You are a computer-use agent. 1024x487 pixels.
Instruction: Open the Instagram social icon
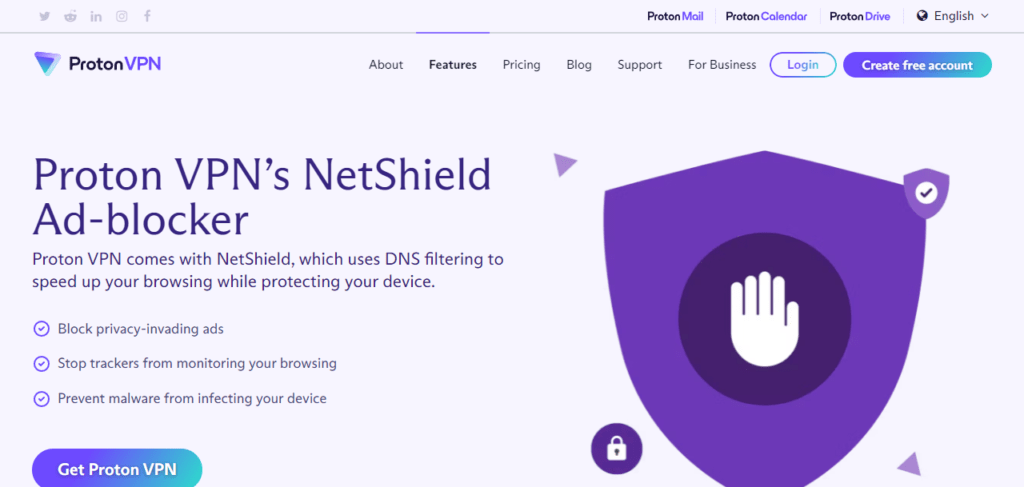122,16
